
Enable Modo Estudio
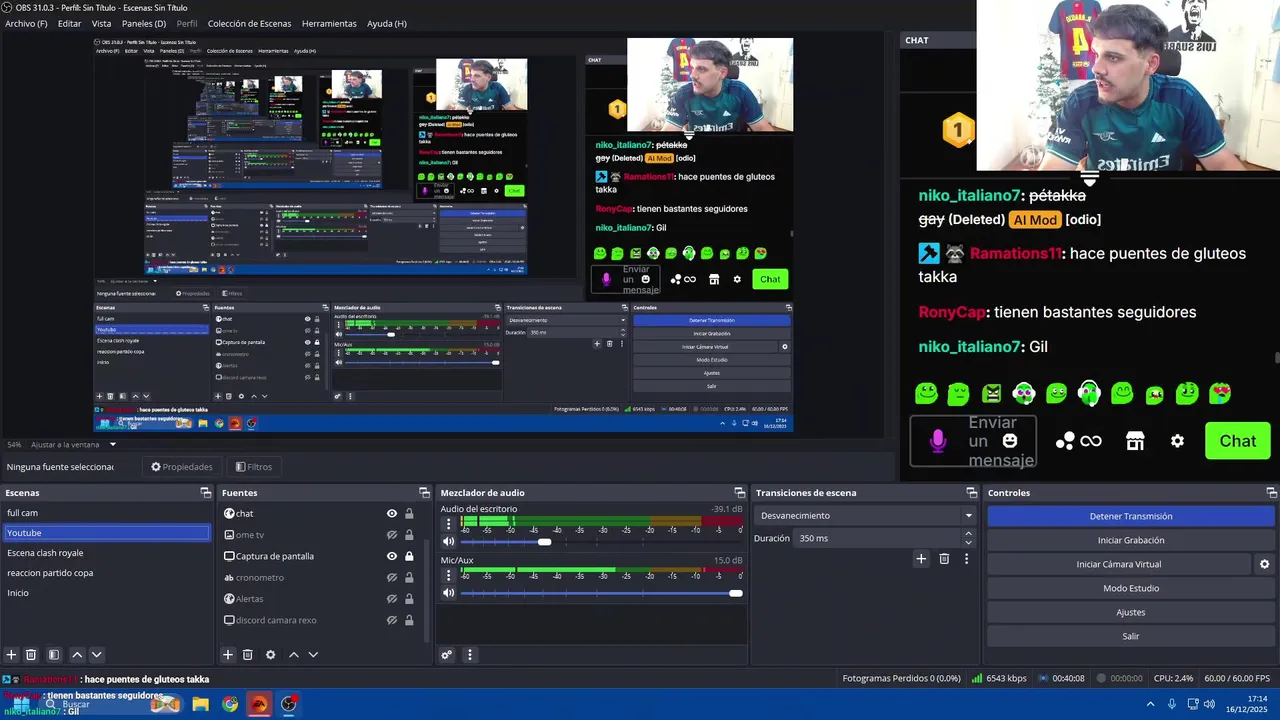(x=1131, y=588)
